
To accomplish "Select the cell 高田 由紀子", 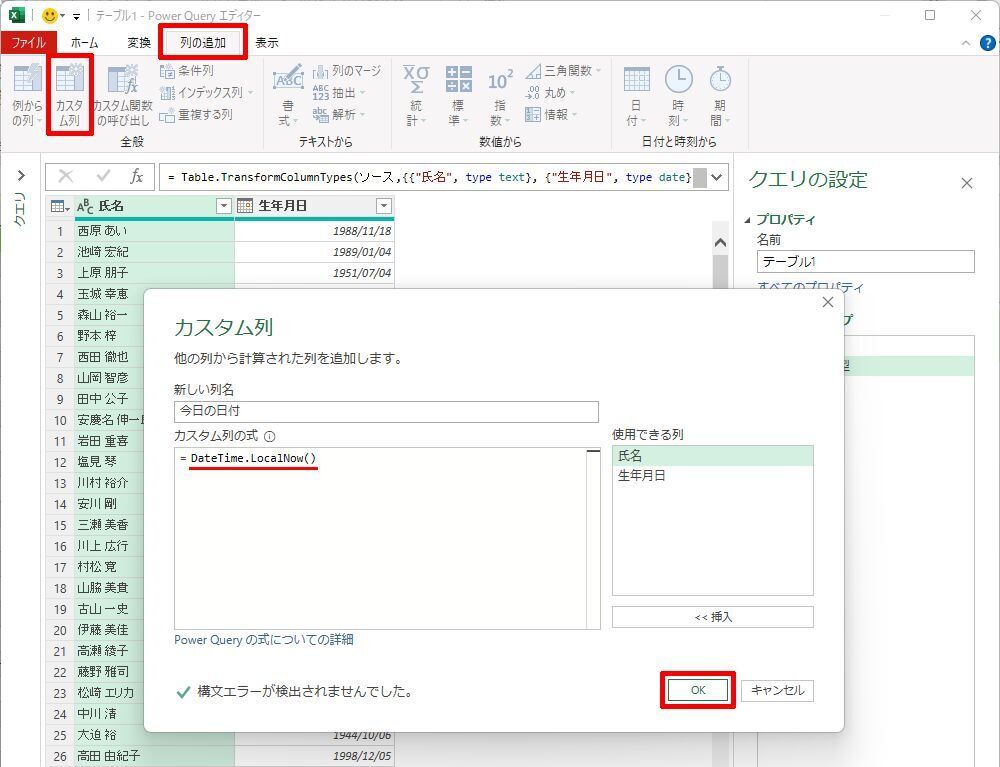I will coord(154,756).
